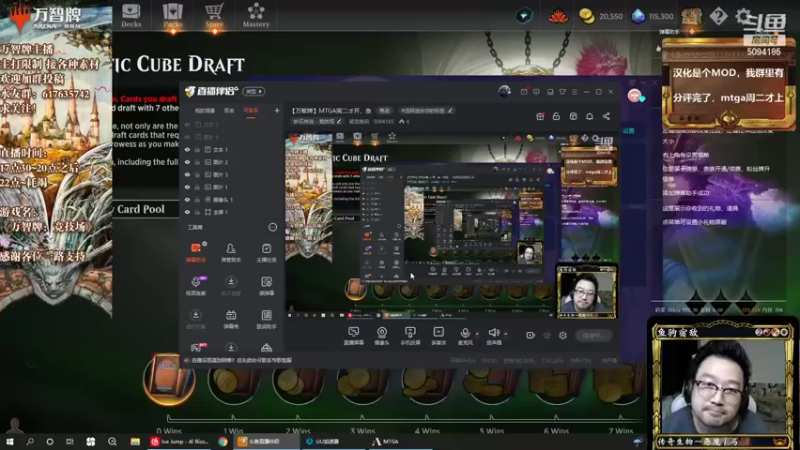Open the title bar hamburger menu
800x450 pixels.
click(x=574, y=92)
